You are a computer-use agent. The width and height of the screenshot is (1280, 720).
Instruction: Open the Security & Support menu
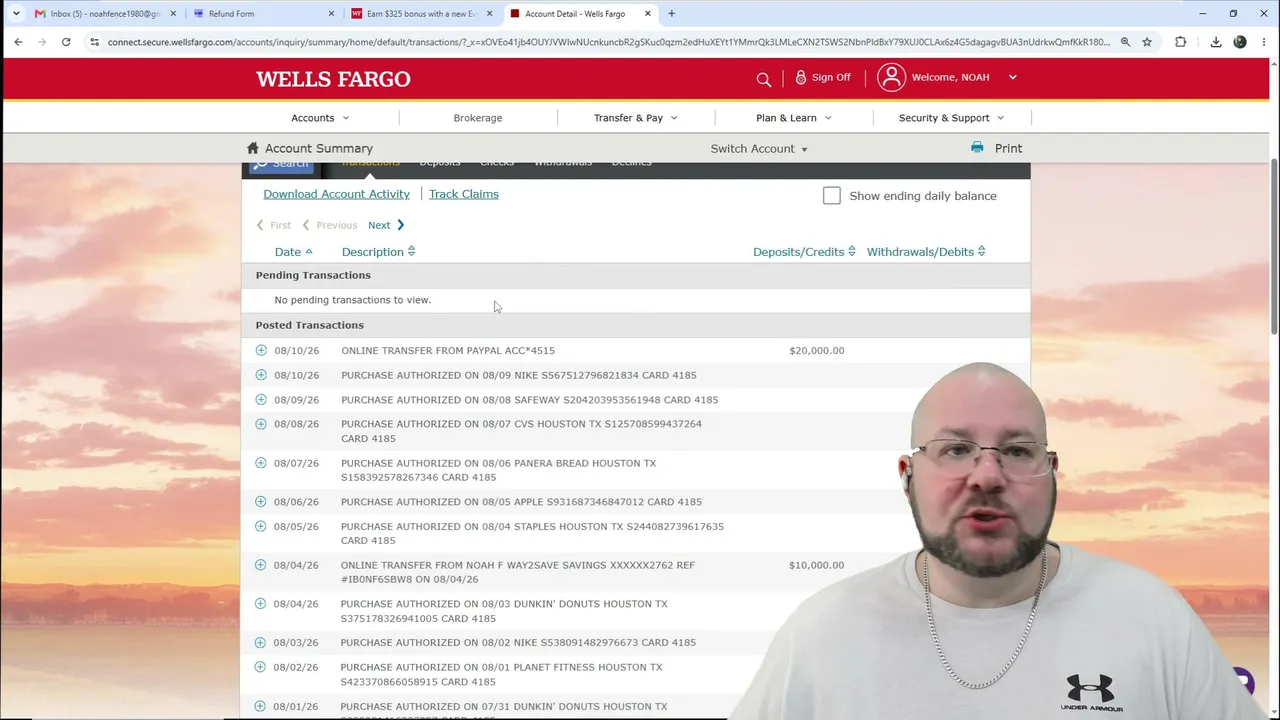pos(951,118)
